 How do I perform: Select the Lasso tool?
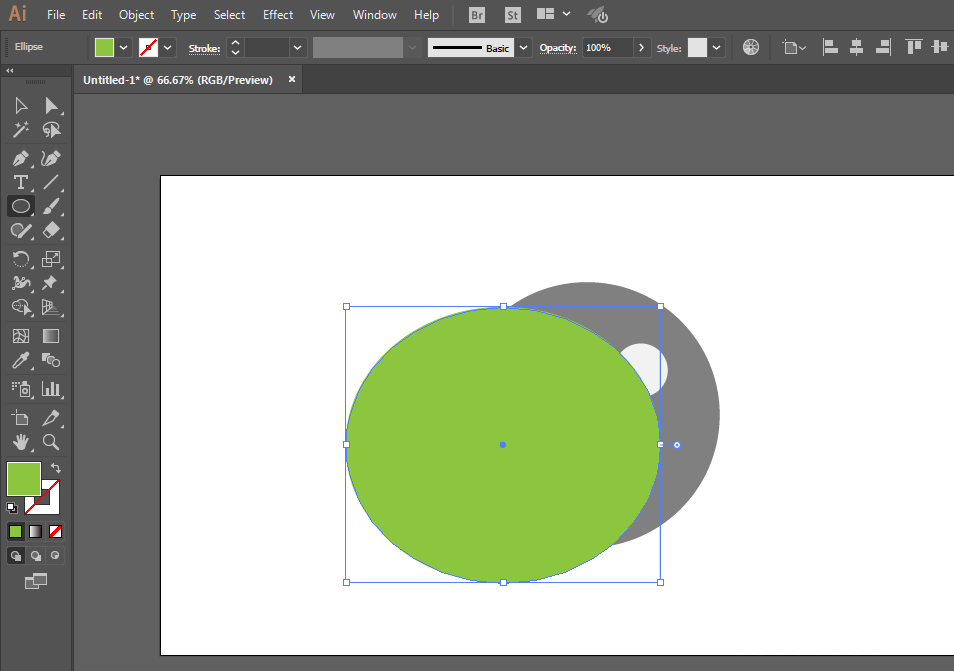tap(51, 130)
